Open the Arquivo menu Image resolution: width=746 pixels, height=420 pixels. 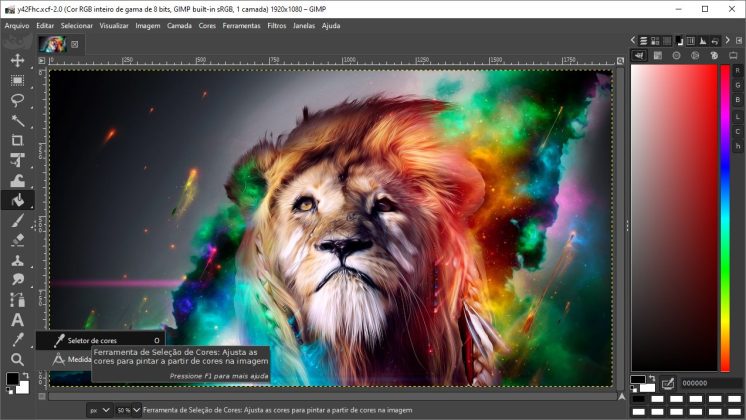click(17, 26)
